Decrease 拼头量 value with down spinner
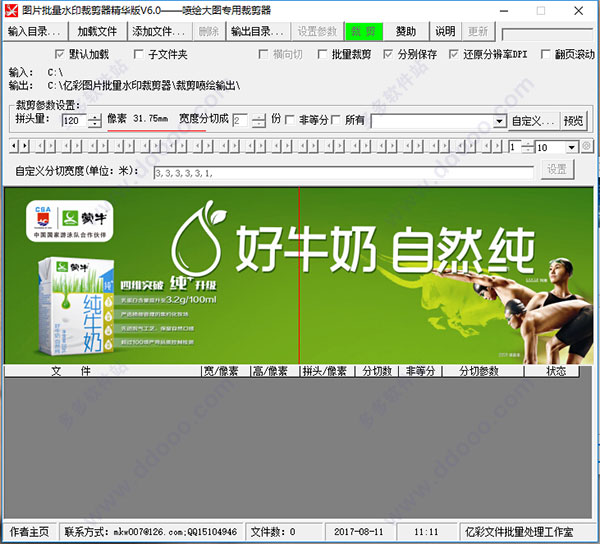The width and height of the screenshot is (600, 544). click(x=95, y=124)
